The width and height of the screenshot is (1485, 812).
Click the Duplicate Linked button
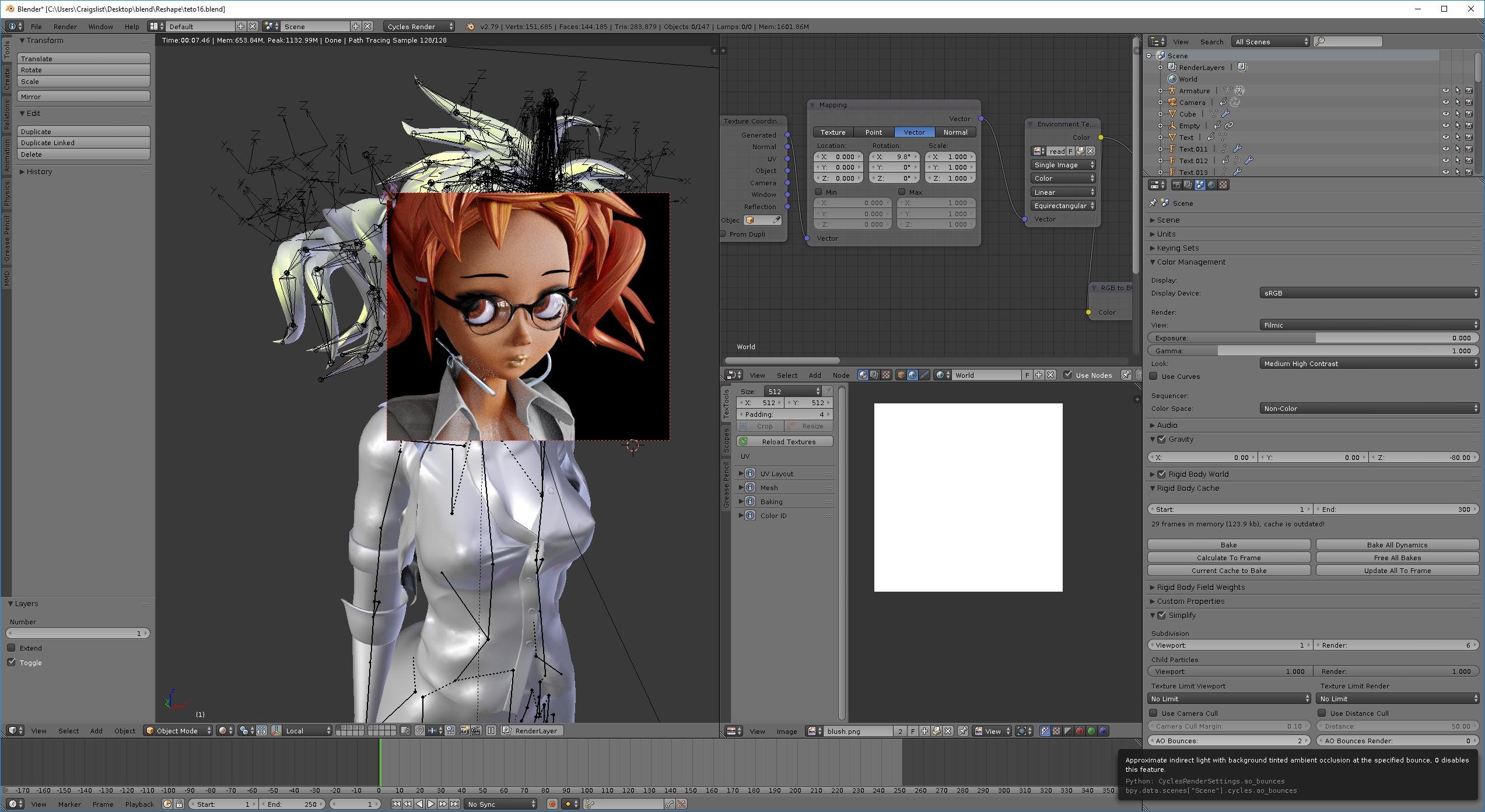[x=83, y=143]
